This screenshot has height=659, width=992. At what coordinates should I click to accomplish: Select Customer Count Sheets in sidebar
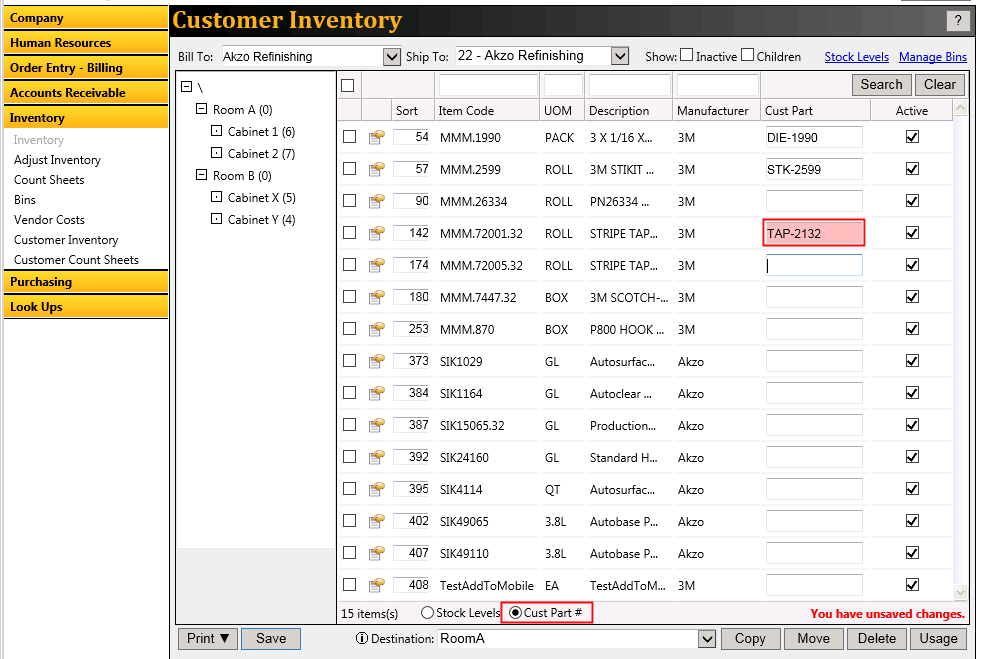(x=76, y=260)
